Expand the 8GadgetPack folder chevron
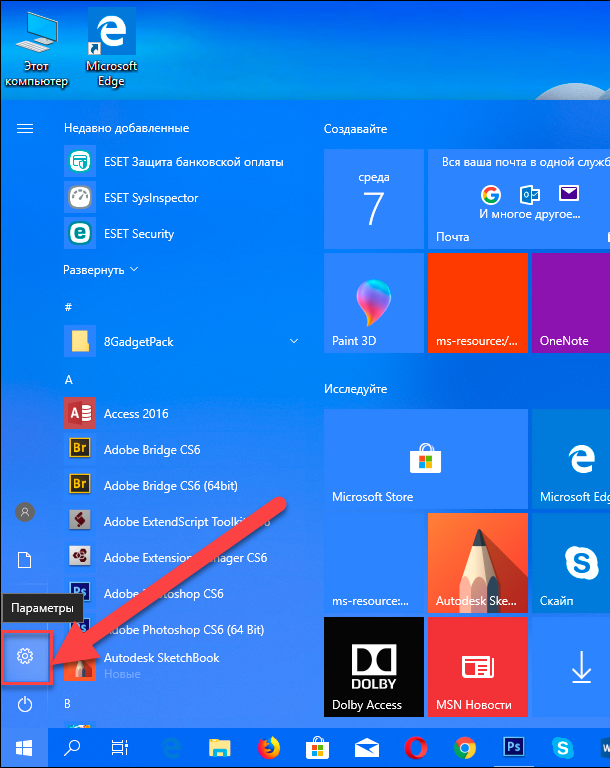The width and height of the screenshot is (610, 768). coord(294,341)
